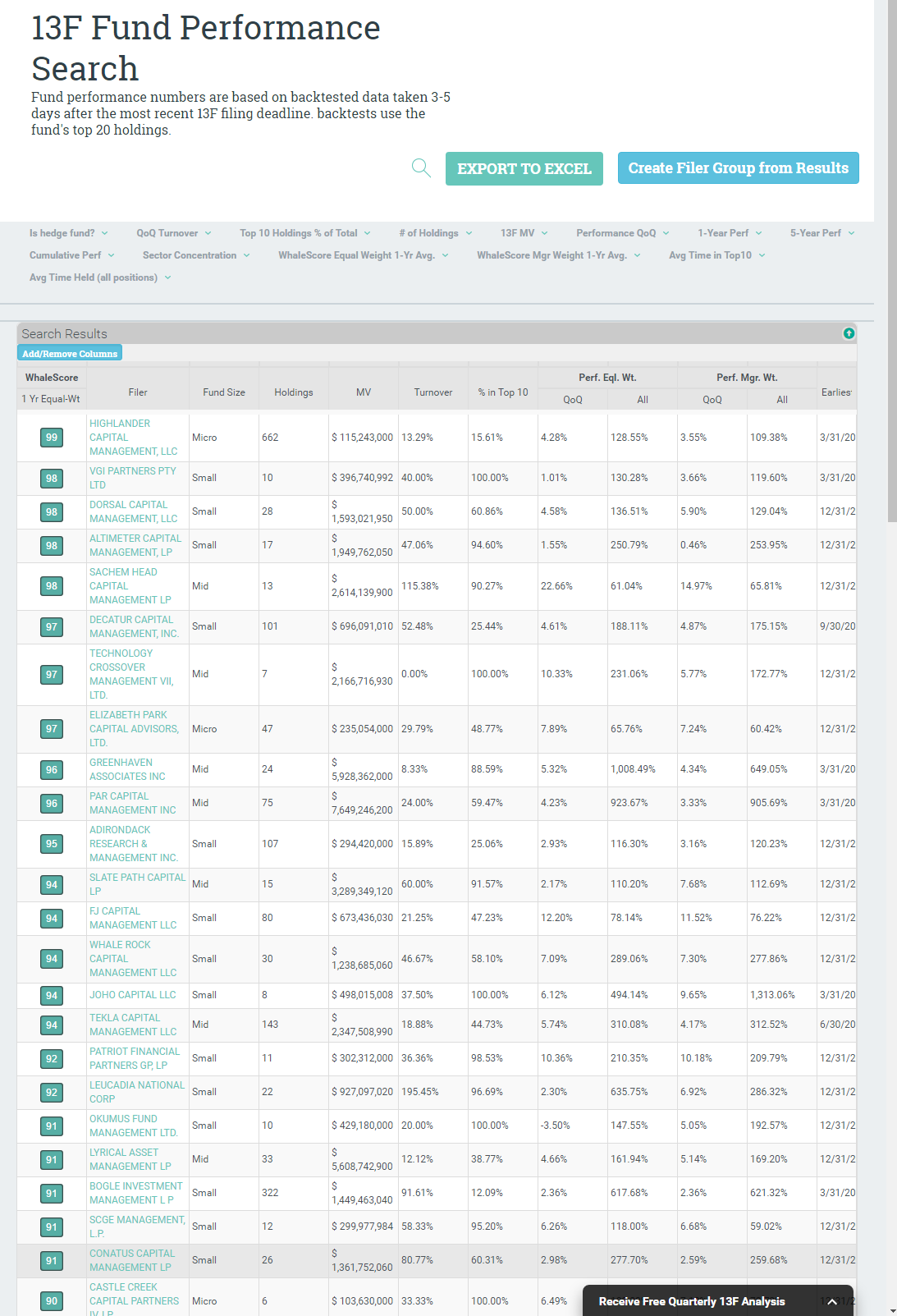Open the JOHO Capital LLC filer link
The image size is (897, 1316).
tap(132, 995)
